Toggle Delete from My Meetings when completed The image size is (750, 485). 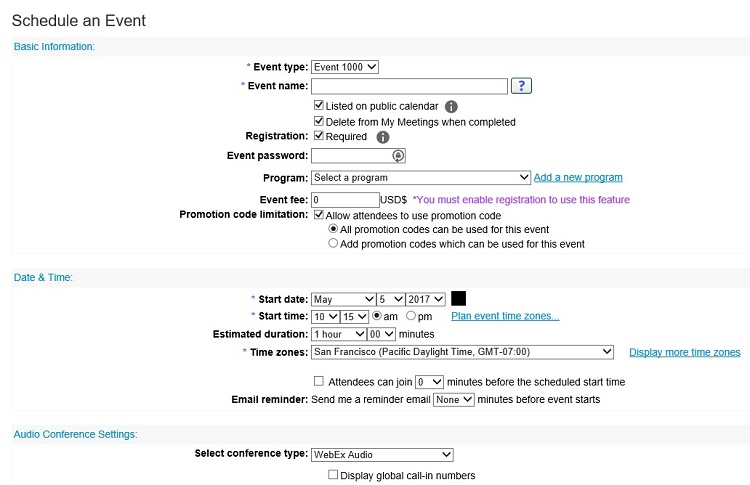[319, 122]
